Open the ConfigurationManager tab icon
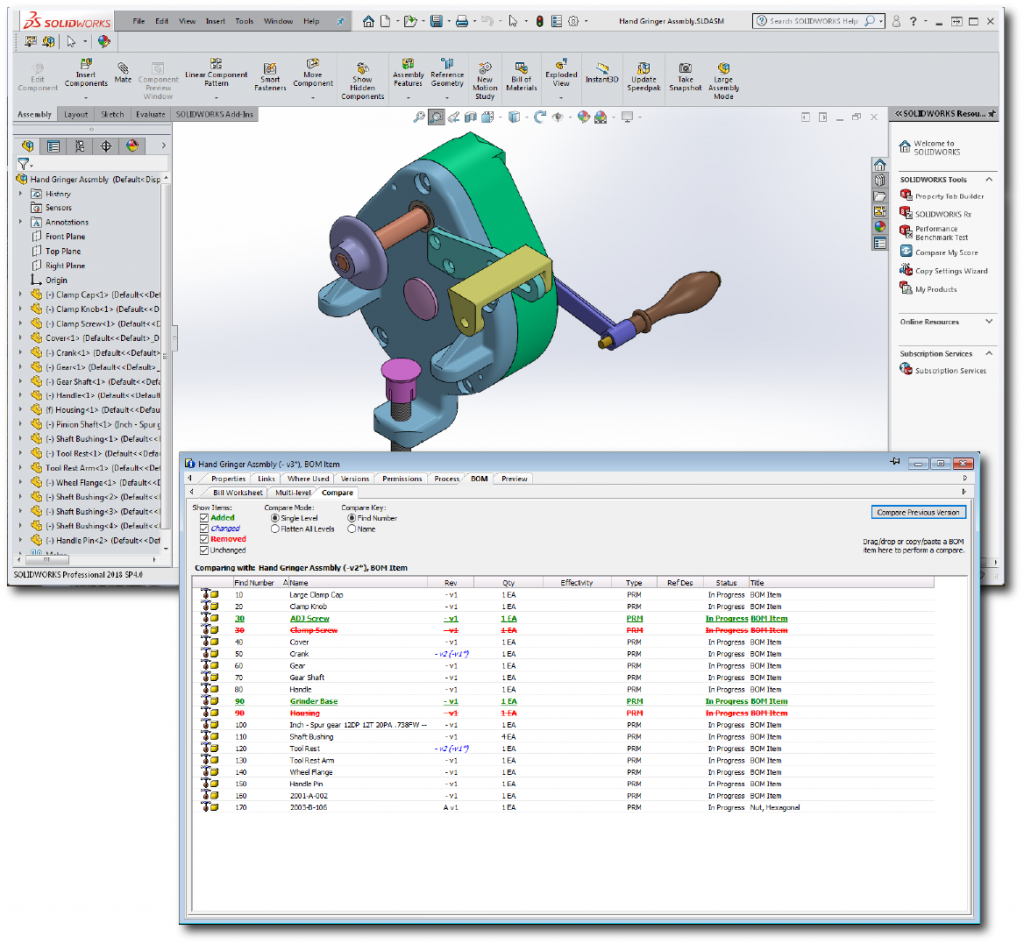The height and width of the screenshot is (944, 1024). [x=80, y=146]
